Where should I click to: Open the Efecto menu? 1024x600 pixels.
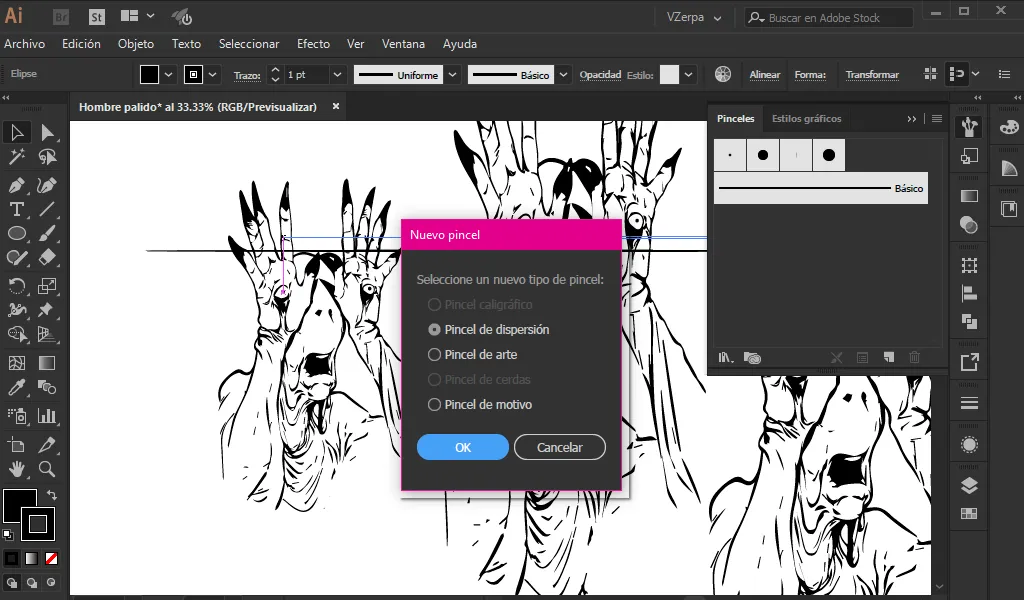point(313,44)
